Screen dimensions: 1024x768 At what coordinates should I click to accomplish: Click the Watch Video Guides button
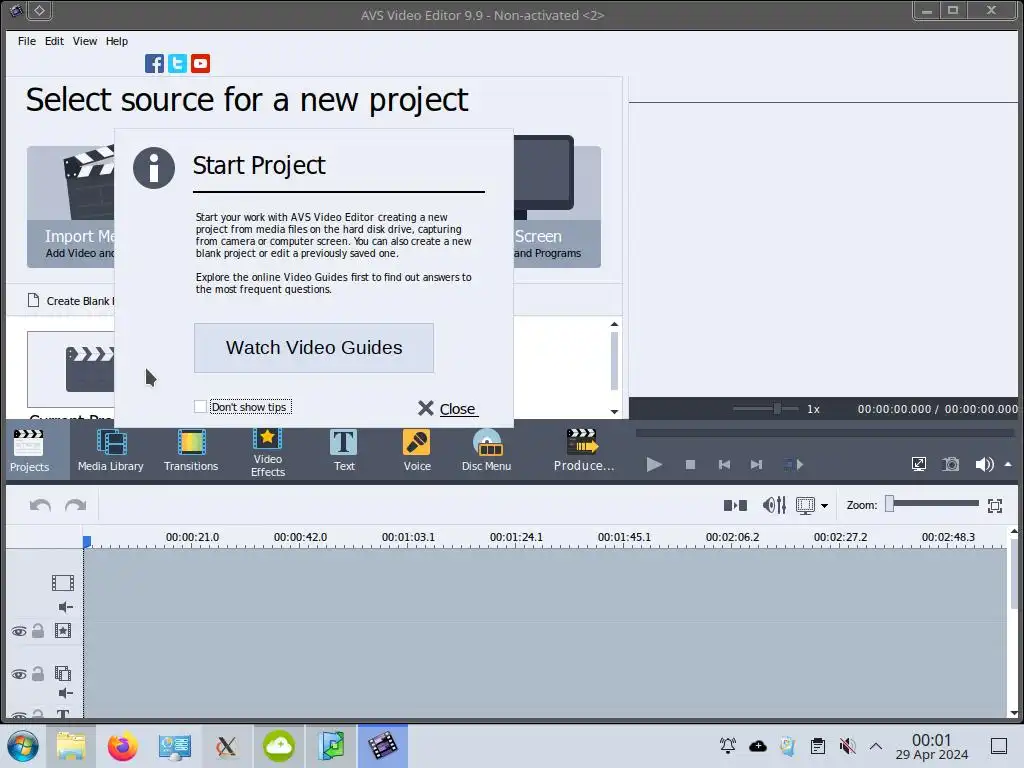point(313,347)
